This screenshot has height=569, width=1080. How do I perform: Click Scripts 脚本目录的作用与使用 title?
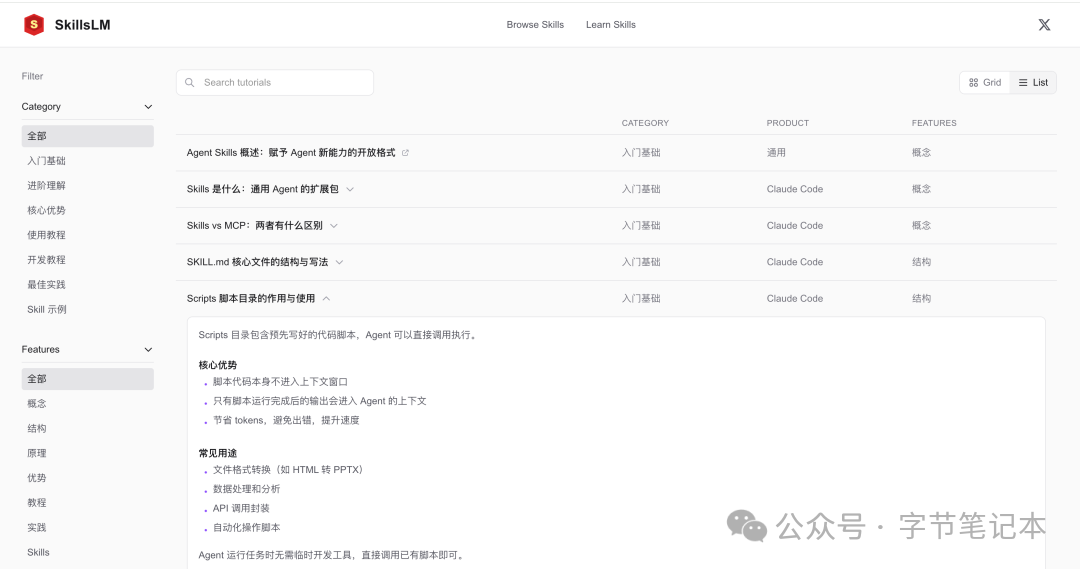tap(251, 299)
